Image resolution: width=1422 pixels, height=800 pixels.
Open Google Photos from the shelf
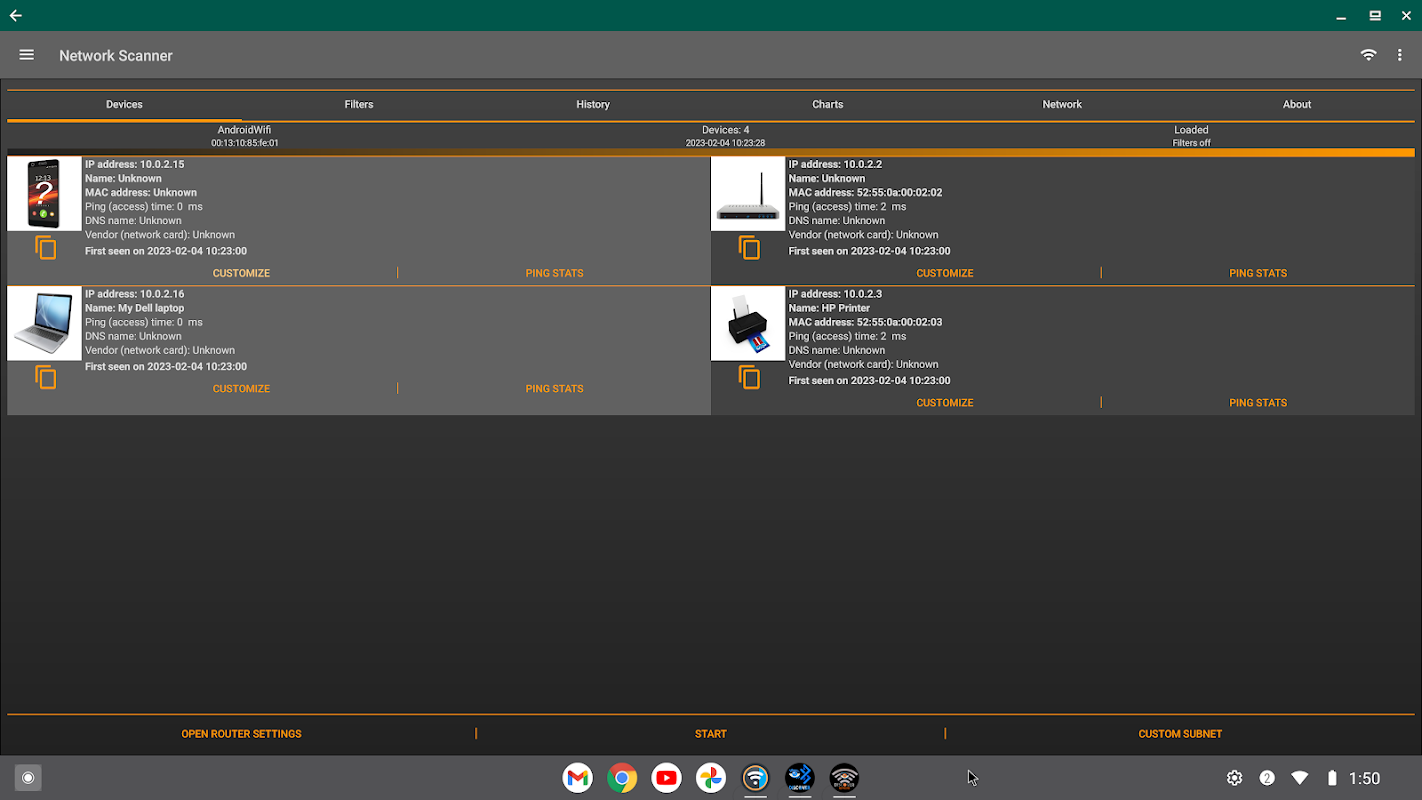[x=711, y=778]
